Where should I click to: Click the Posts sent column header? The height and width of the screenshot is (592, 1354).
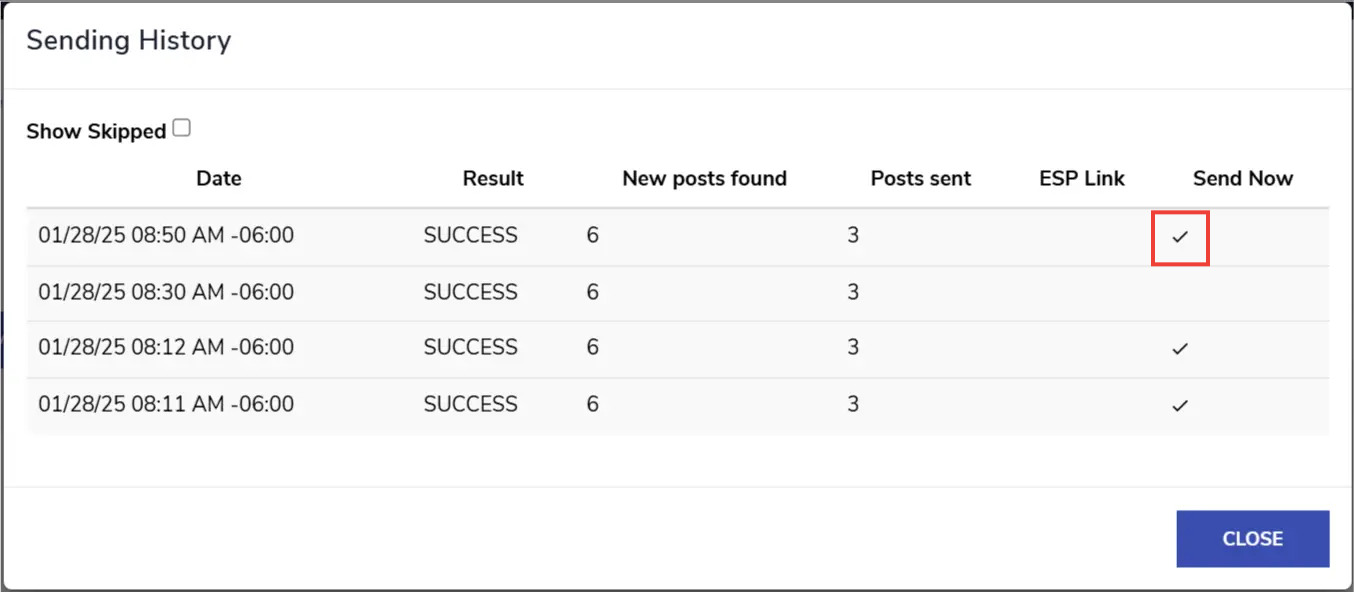click(920, 178)
